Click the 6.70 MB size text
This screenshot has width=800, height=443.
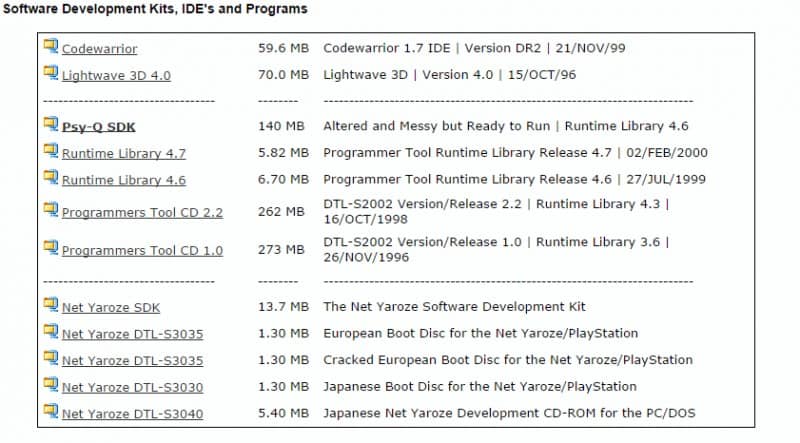pos(283,179)
